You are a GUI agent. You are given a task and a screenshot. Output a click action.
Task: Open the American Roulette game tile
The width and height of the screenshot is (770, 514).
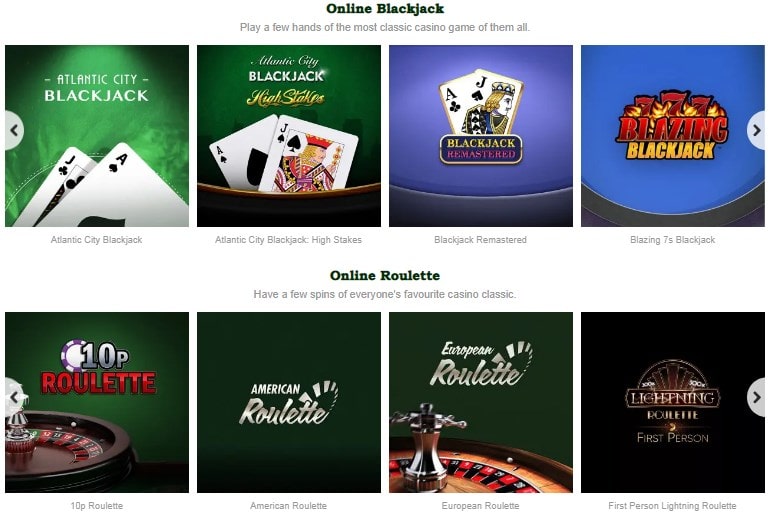pyautogui.click(x=289, y=403)
